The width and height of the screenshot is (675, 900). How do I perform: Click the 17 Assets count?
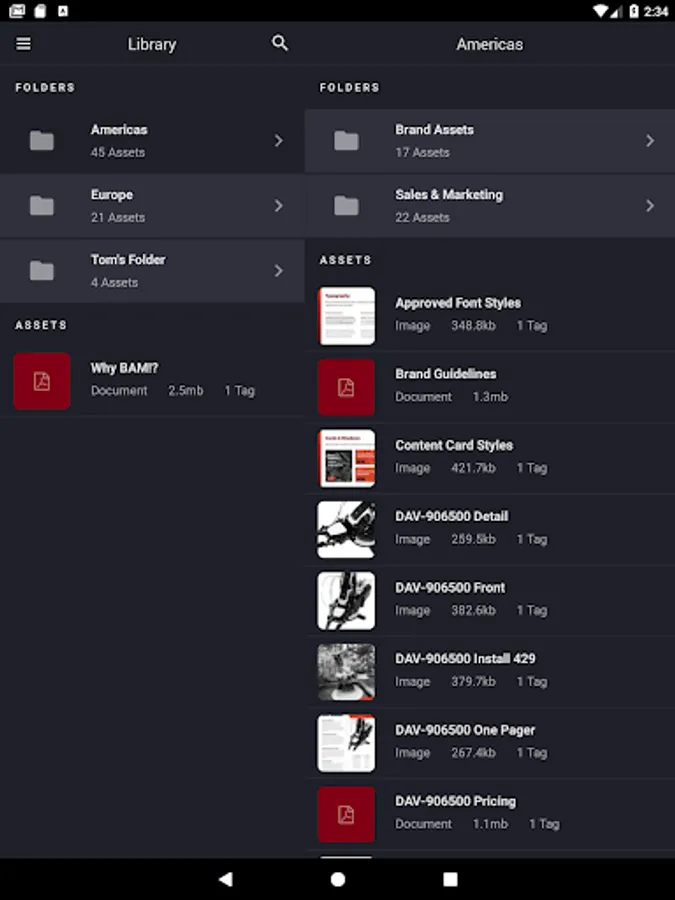click(x=422, y=153)
